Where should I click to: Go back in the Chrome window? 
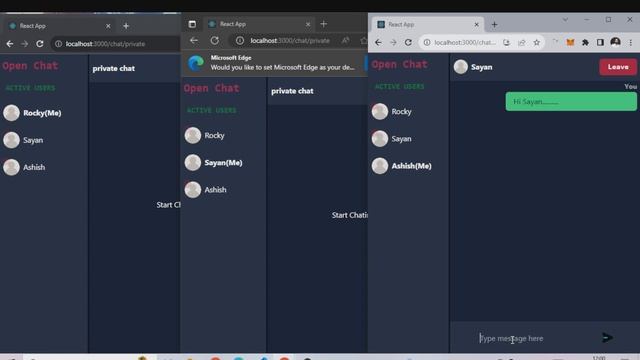tap(378, 42)
